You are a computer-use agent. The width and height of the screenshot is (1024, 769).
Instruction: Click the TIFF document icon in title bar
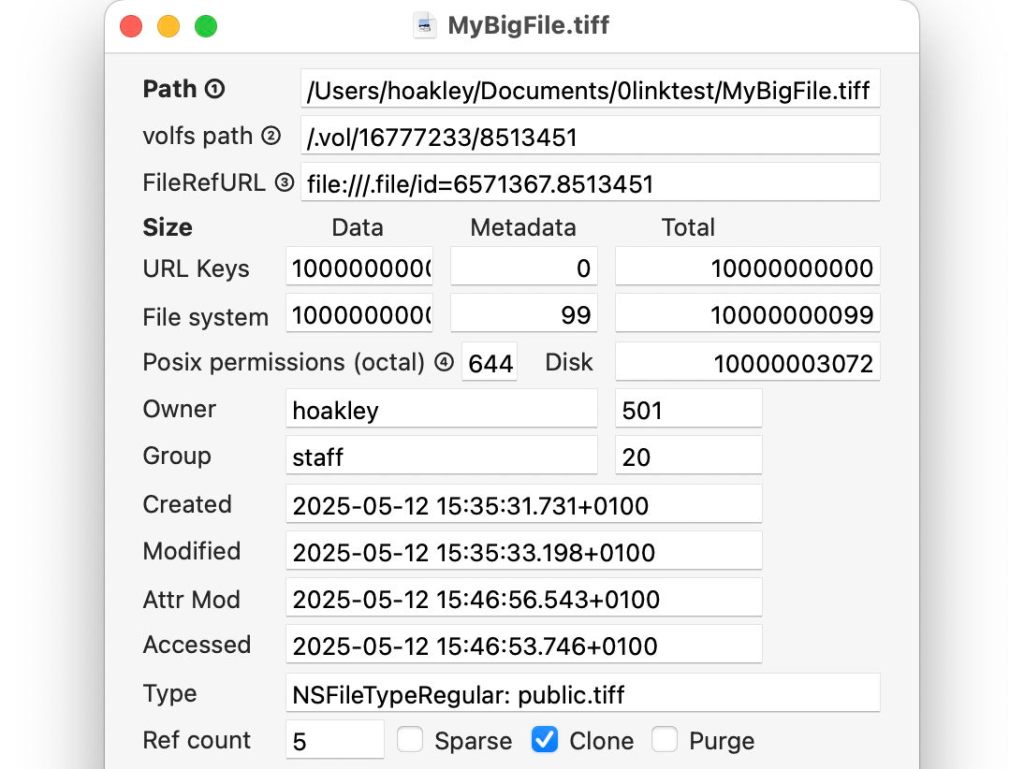click(x=425, y=26)
